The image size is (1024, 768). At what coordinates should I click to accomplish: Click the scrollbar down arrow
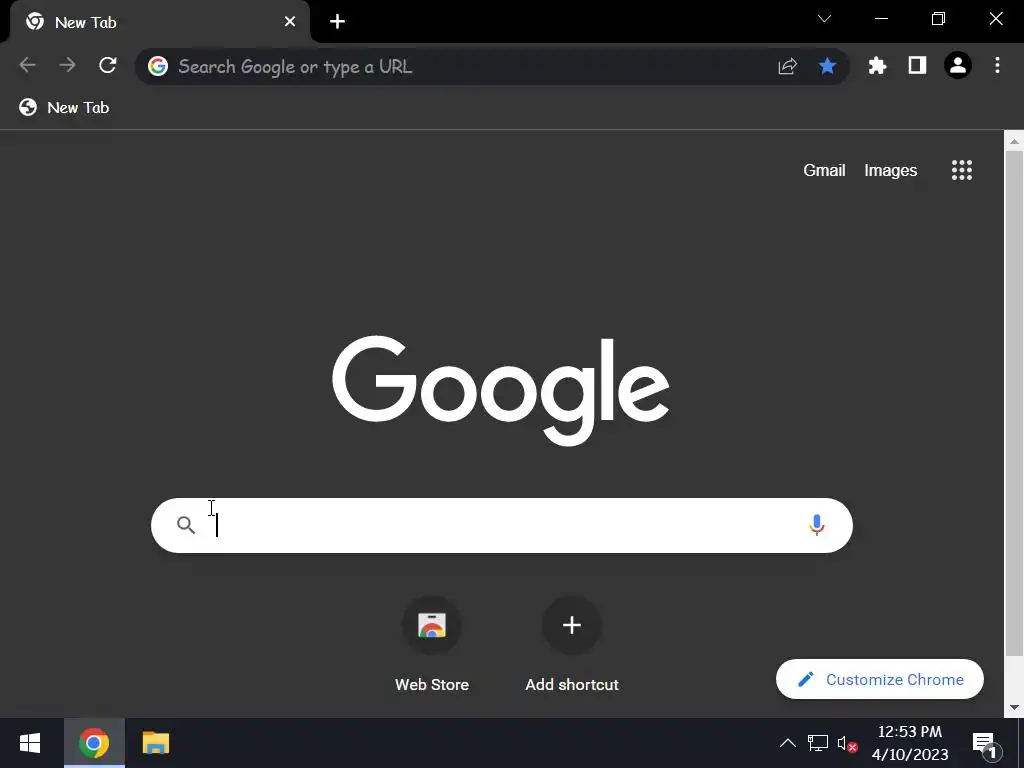(x=1014, y=707)
